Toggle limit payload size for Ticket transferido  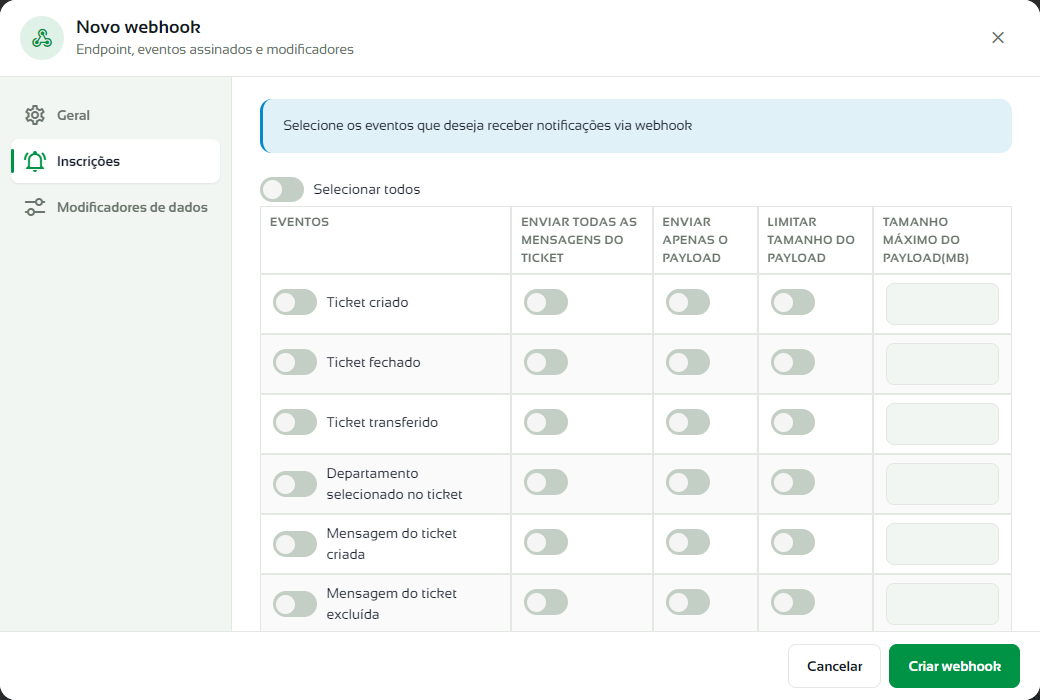click(x=793, y=422)
